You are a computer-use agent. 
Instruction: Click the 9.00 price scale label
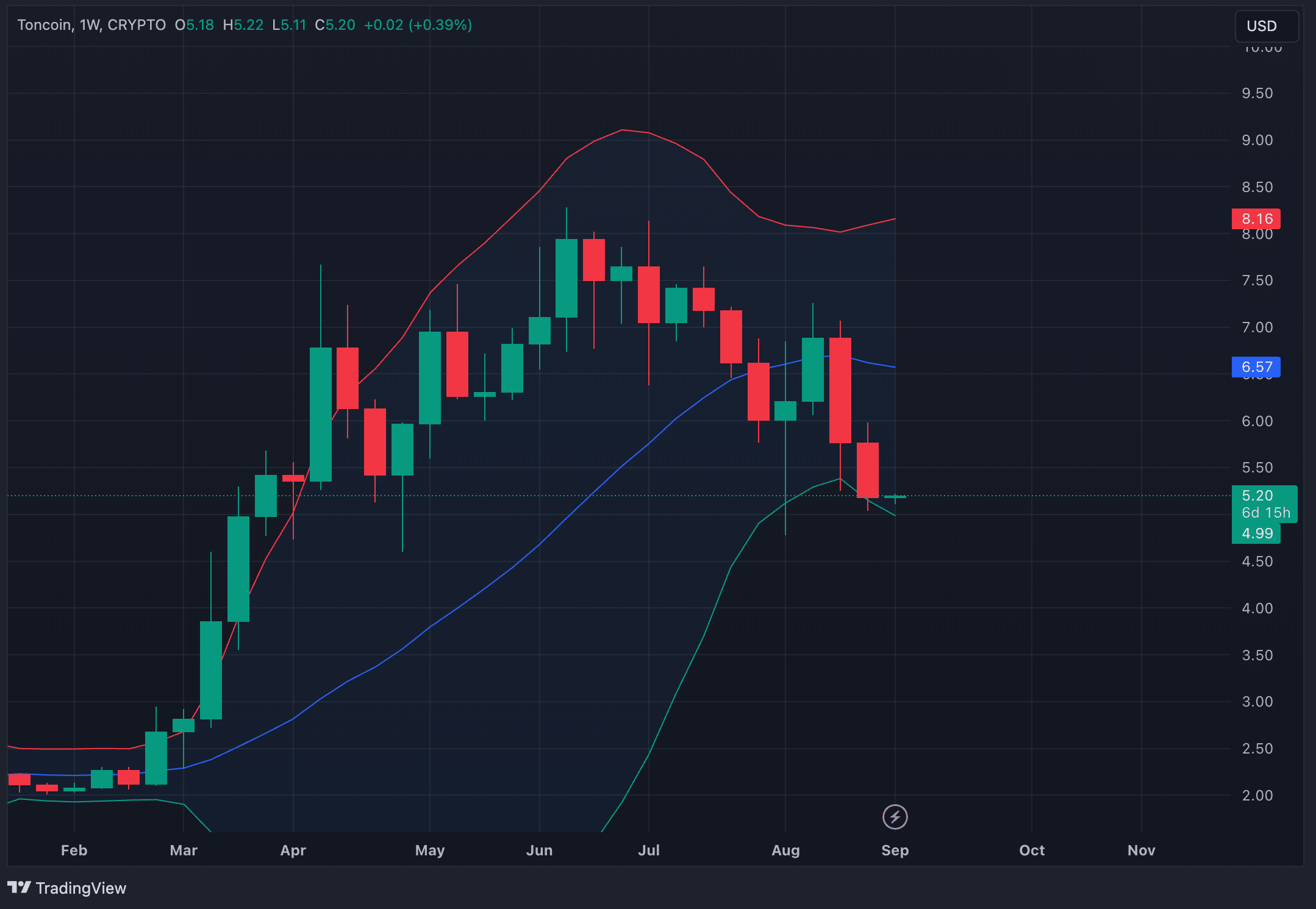coord(1257,140)
